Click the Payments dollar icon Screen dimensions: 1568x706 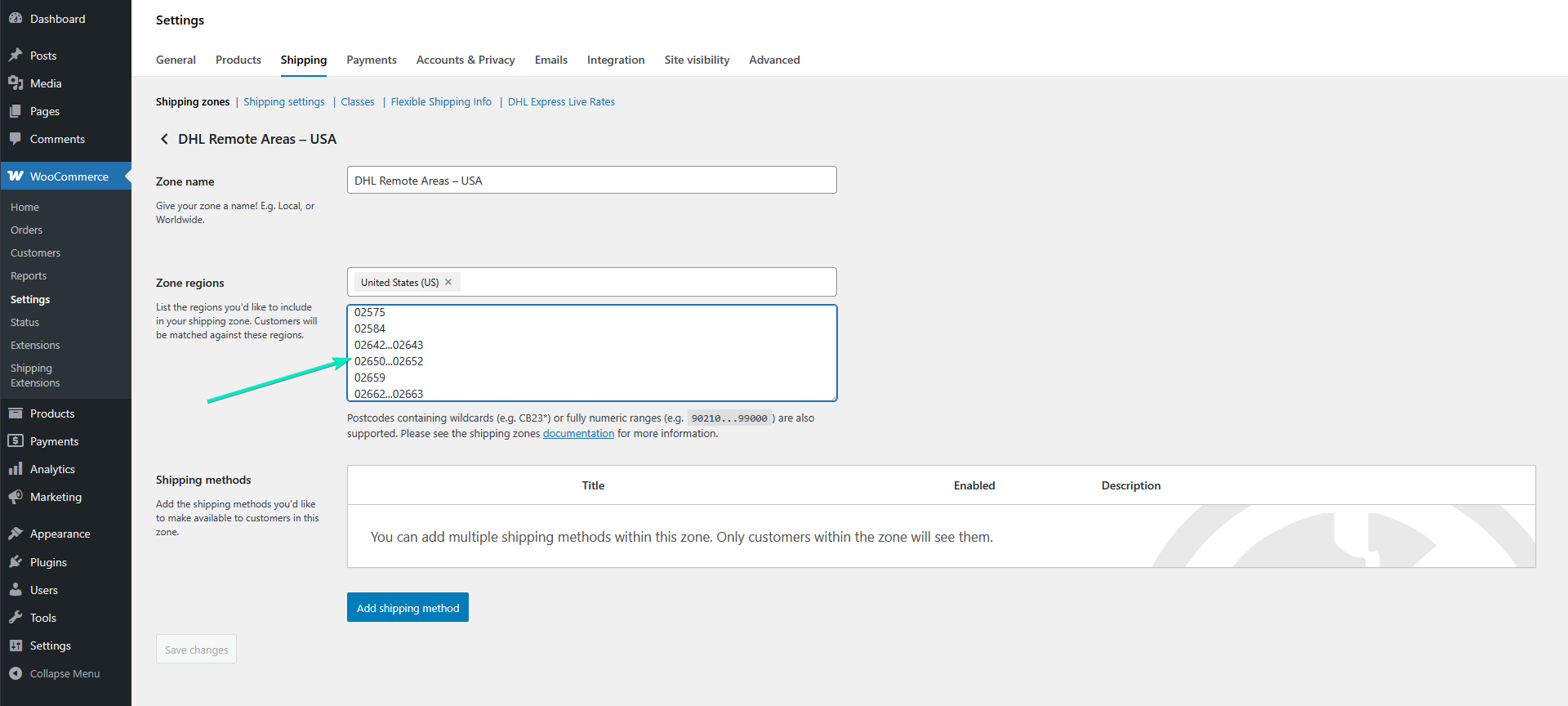[16, 440]
